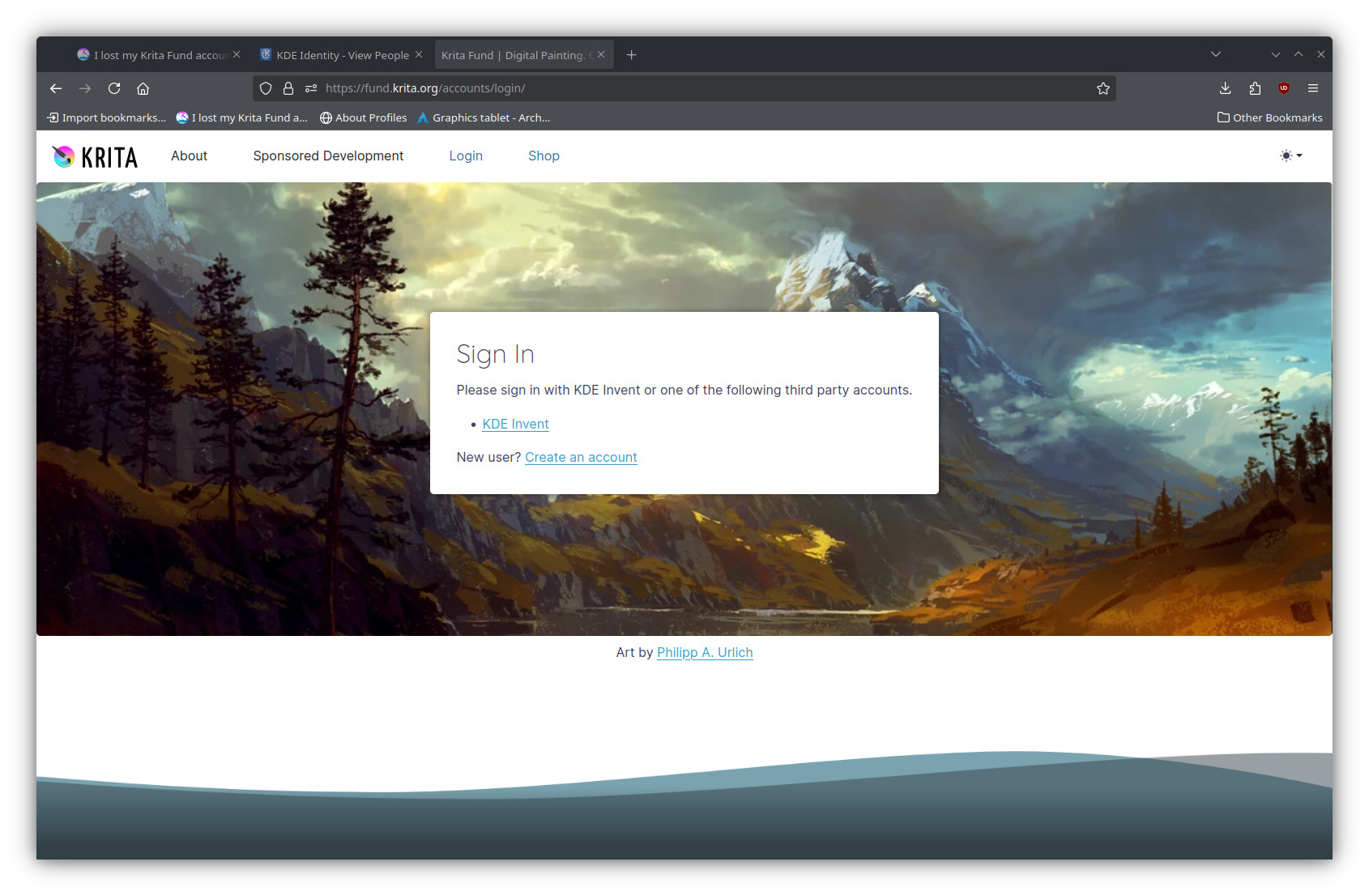Open the extensions puzzle icon
Image resolution: width=1369 pixels, height=896 pixels.
coord(1255,88)
